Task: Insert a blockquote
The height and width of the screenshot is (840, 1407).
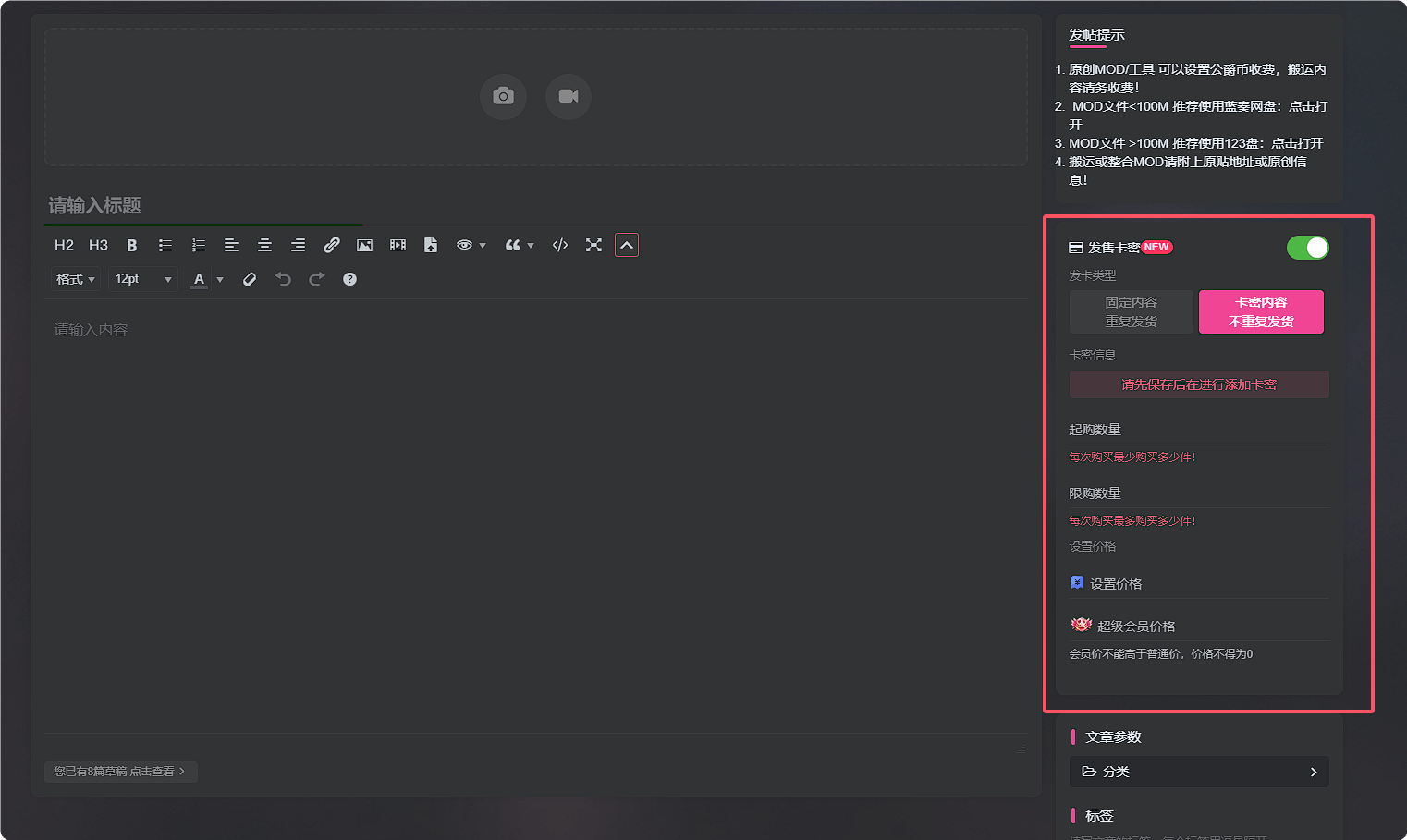Action: (512, 245)
